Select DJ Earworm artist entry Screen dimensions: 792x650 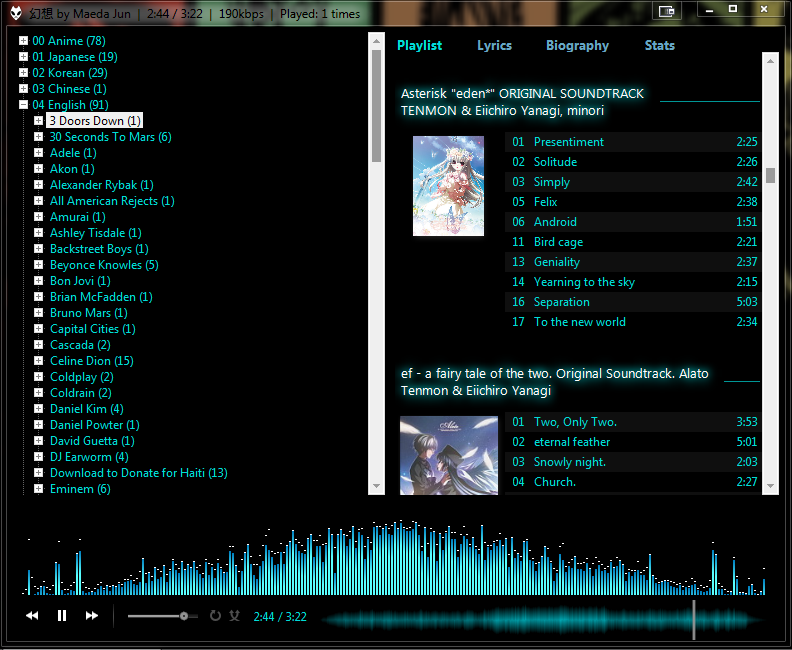coord(89,457)
